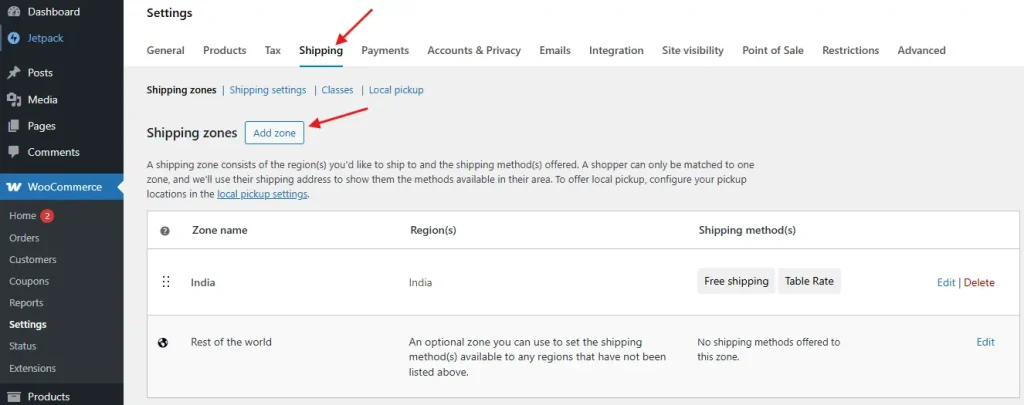The width and height of the screenshot is (1024, 405).
Task: Switch to the Restrictions tab
Action: point(850,50)
